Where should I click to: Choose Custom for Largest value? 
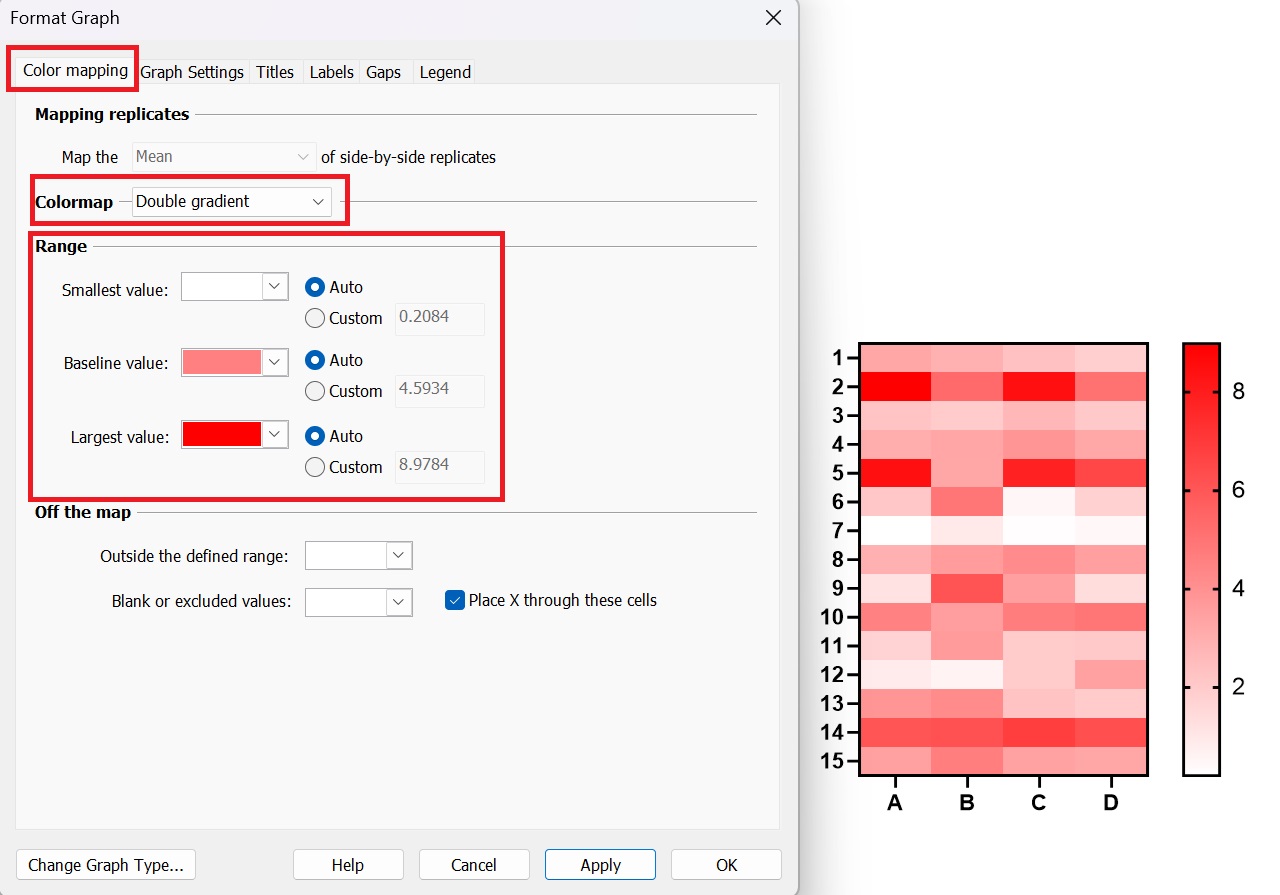pyautogui.click(x=315, y=467)
